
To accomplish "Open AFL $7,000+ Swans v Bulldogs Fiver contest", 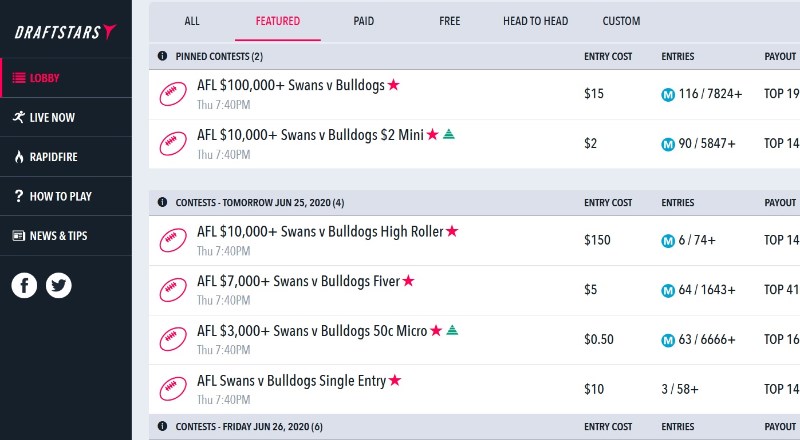I will [x=298, y=281].
